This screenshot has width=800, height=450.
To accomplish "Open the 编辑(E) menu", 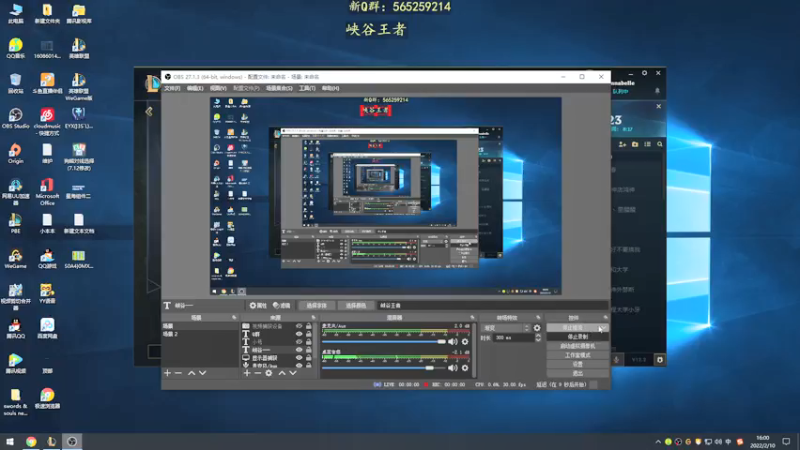I will click(195, 88).
